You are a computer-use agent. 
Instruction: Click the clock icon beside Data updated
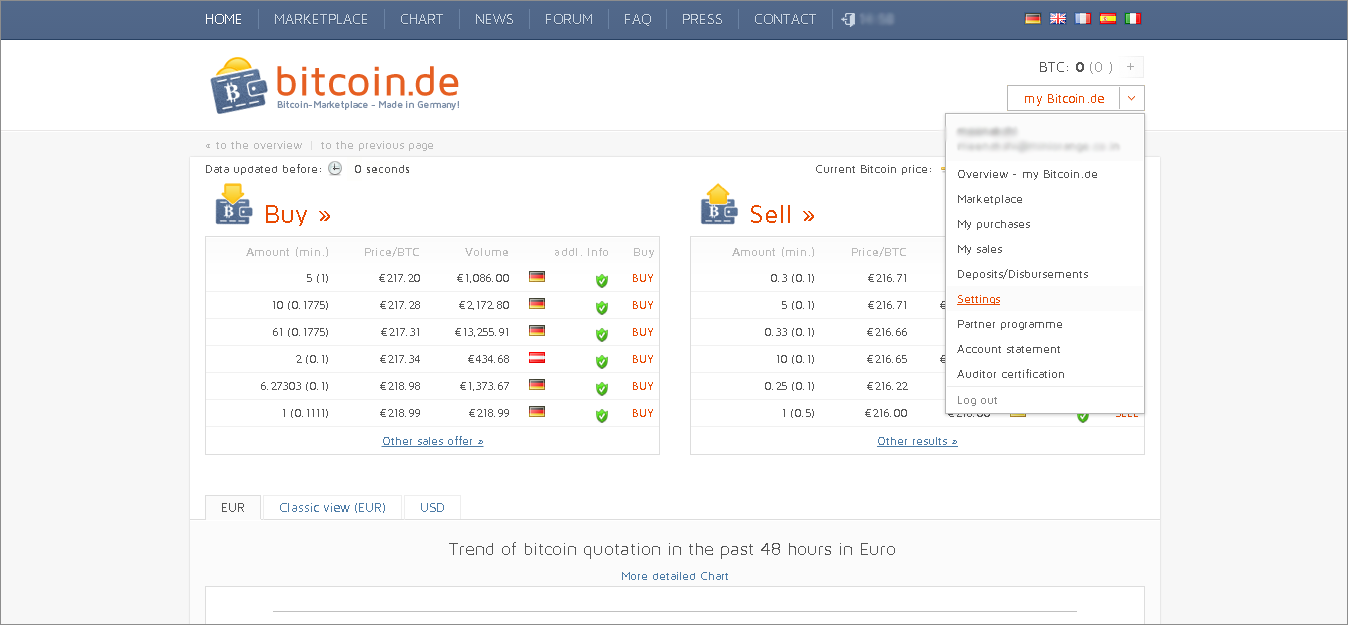coord(335,169)
